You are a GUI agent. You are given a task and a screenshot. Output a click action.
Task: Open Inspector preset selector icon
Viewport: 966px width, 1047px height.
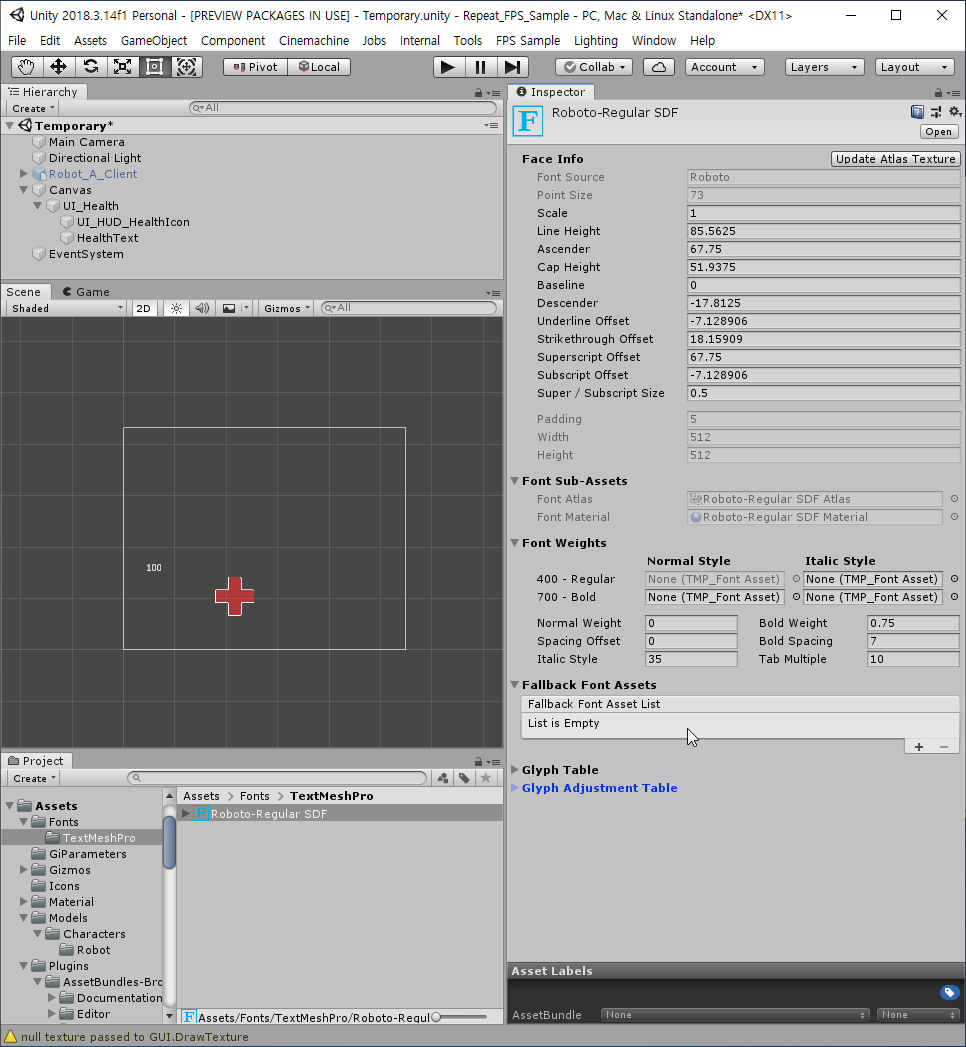point(936,112)
